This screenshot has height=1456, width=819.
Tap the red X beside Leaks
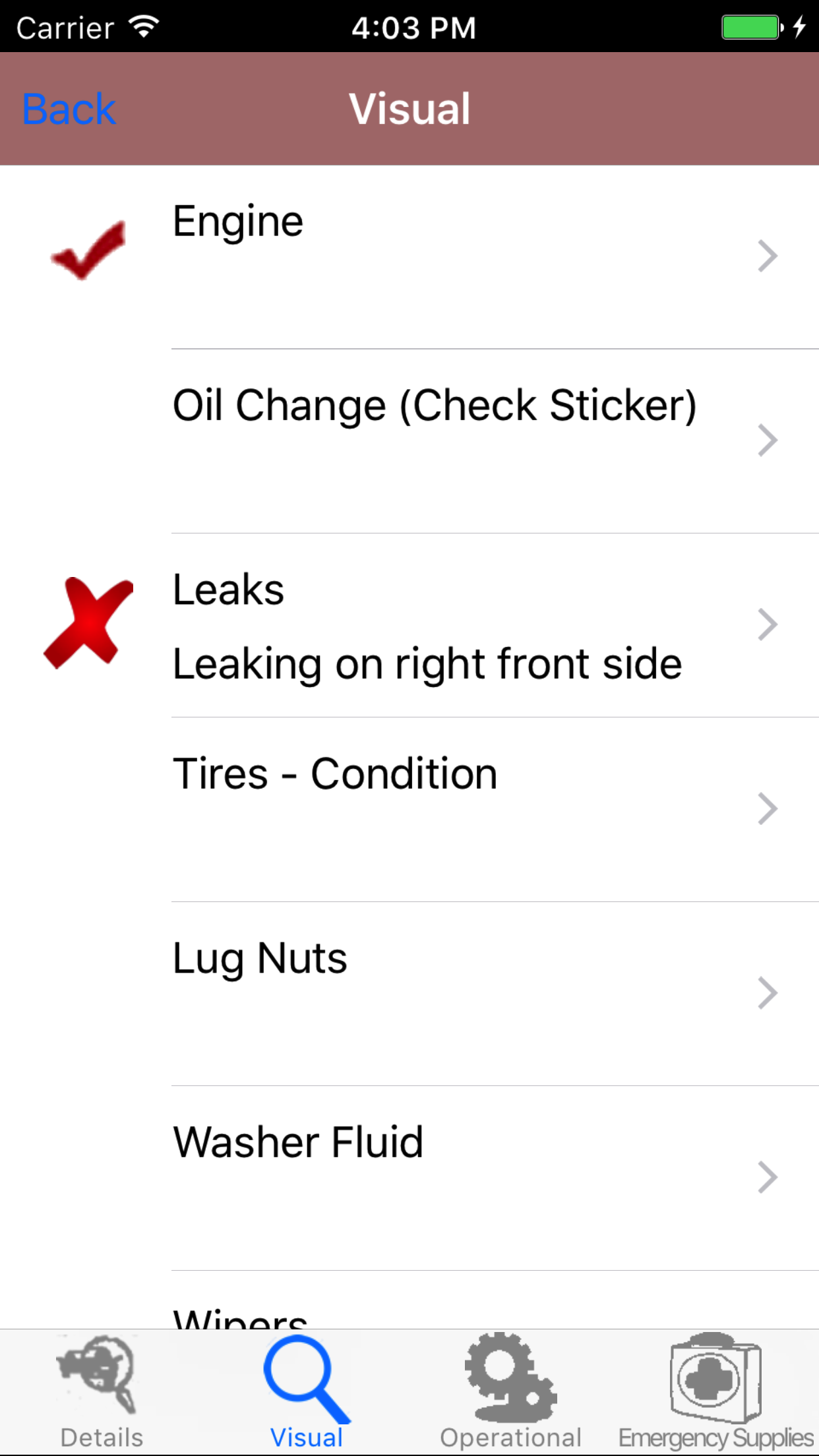point(88,623)
